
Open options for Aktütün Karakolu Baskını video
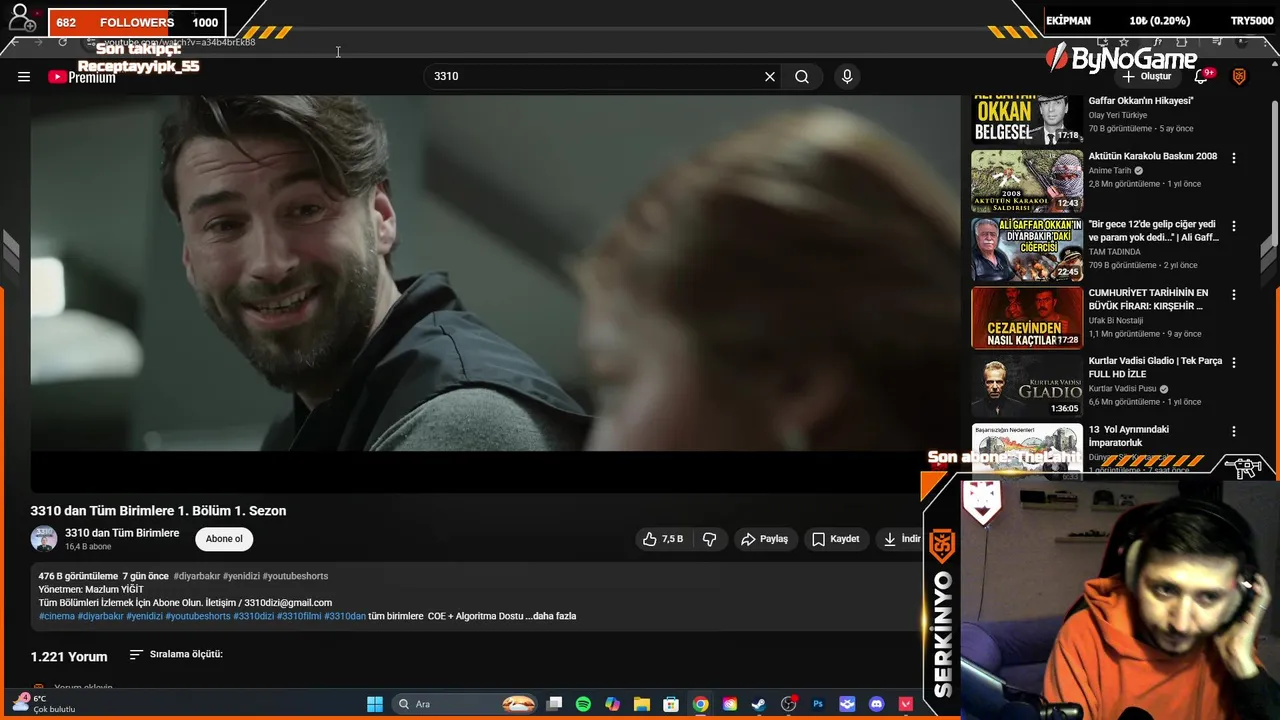[1234, 158]
